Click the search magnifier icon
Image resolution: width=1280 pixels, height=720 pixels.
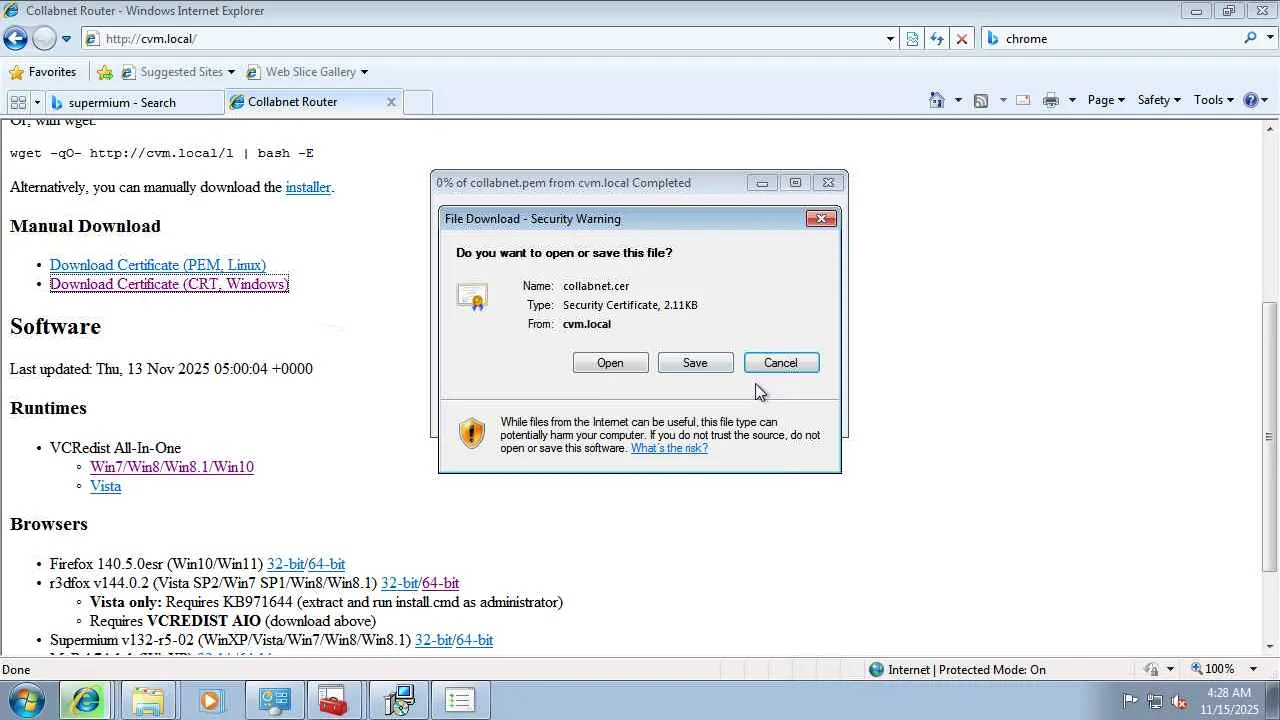click(x=1250, y=38)
